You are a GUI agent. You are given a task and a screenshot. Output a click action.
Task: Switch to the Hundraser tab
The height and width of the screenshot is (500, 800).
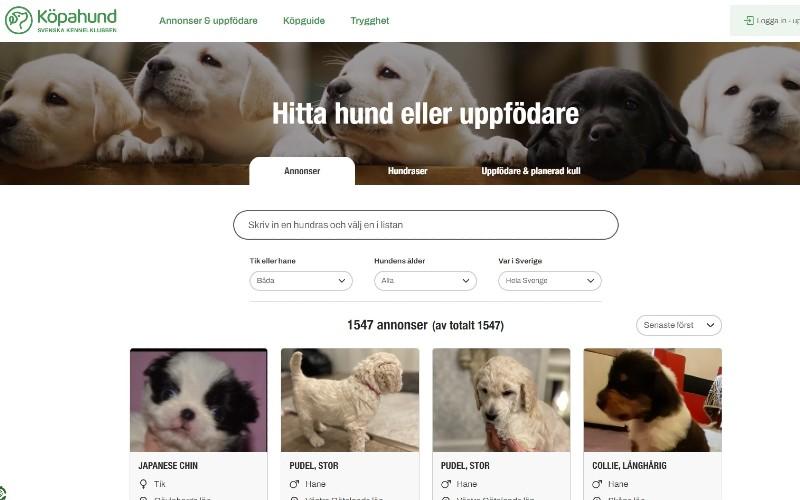pos(408,171)
